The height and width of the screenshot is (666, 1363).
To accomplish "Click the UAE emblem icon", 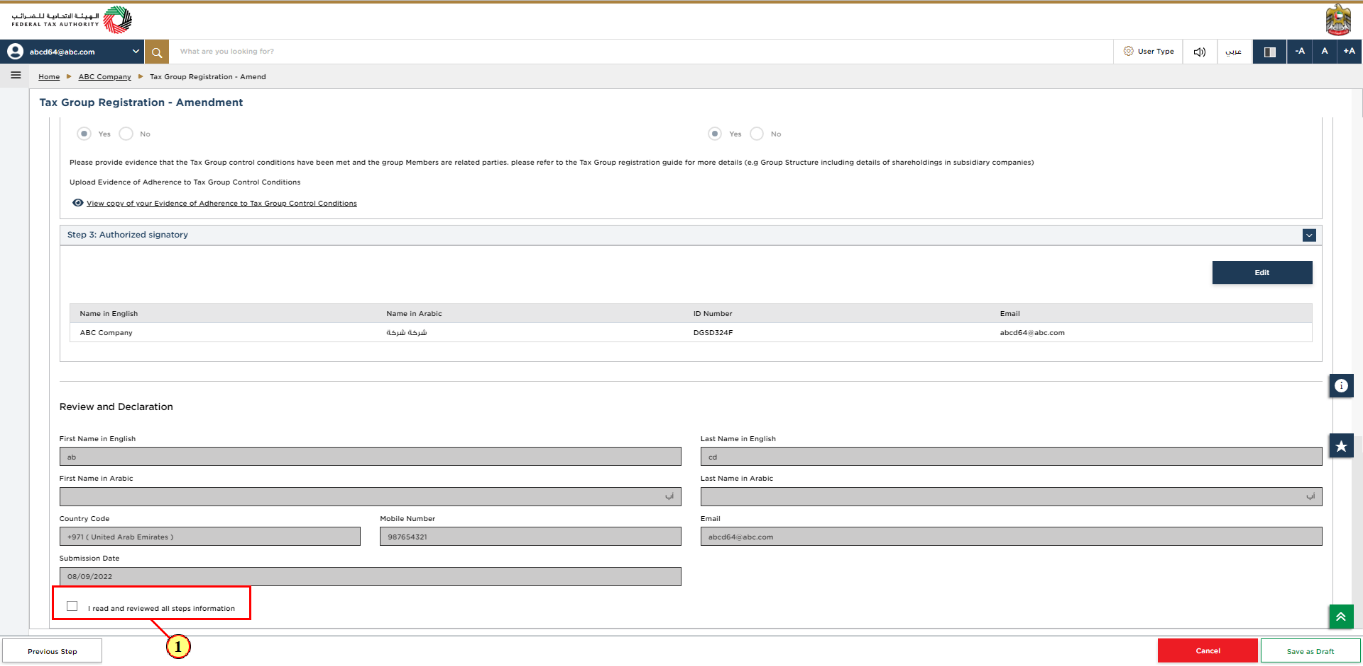I will [x=1338, y=20].
